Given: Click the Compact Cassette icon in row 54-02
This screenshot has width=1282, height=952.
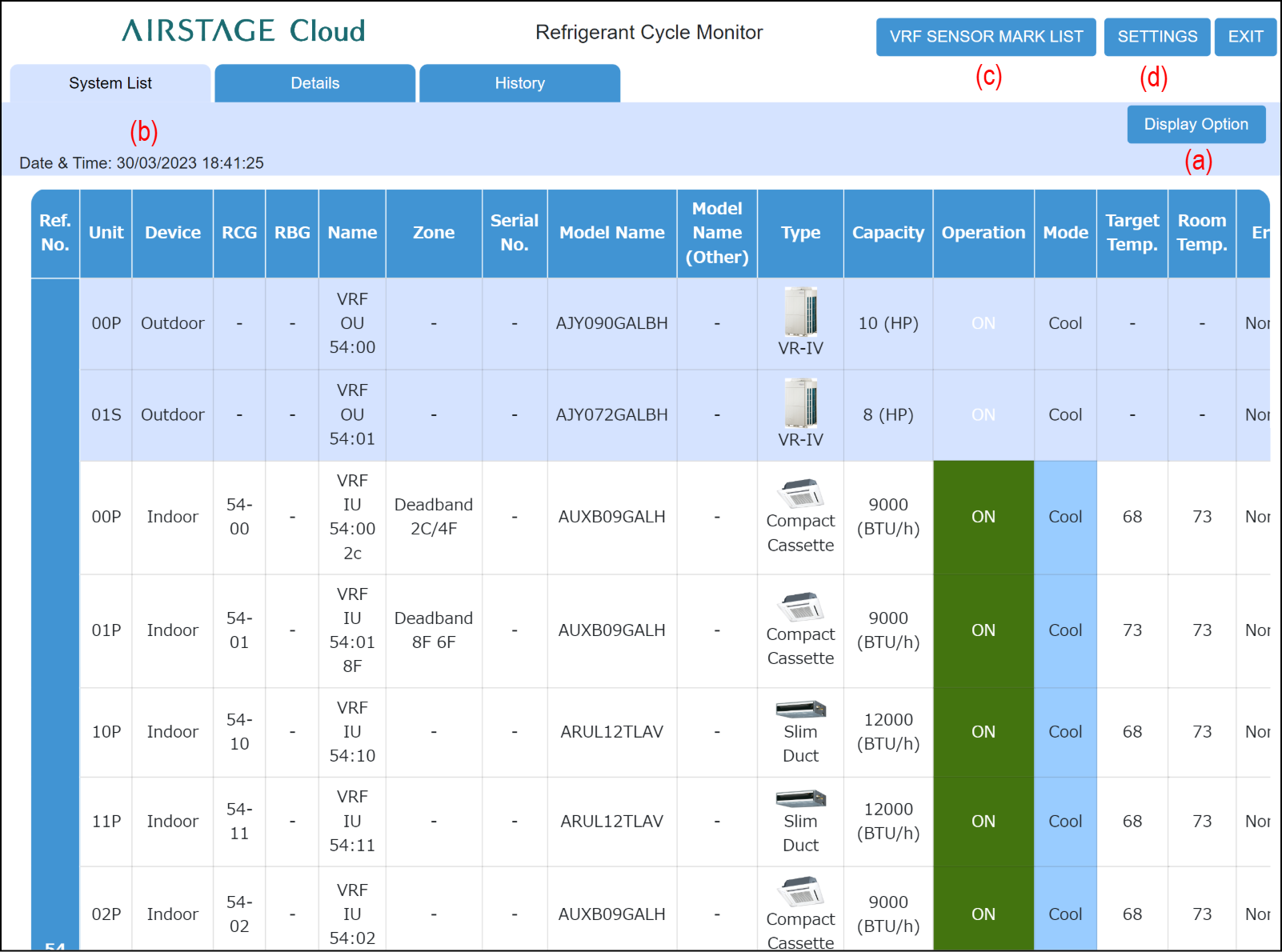Looking at the screenshot, I should 800,892.
